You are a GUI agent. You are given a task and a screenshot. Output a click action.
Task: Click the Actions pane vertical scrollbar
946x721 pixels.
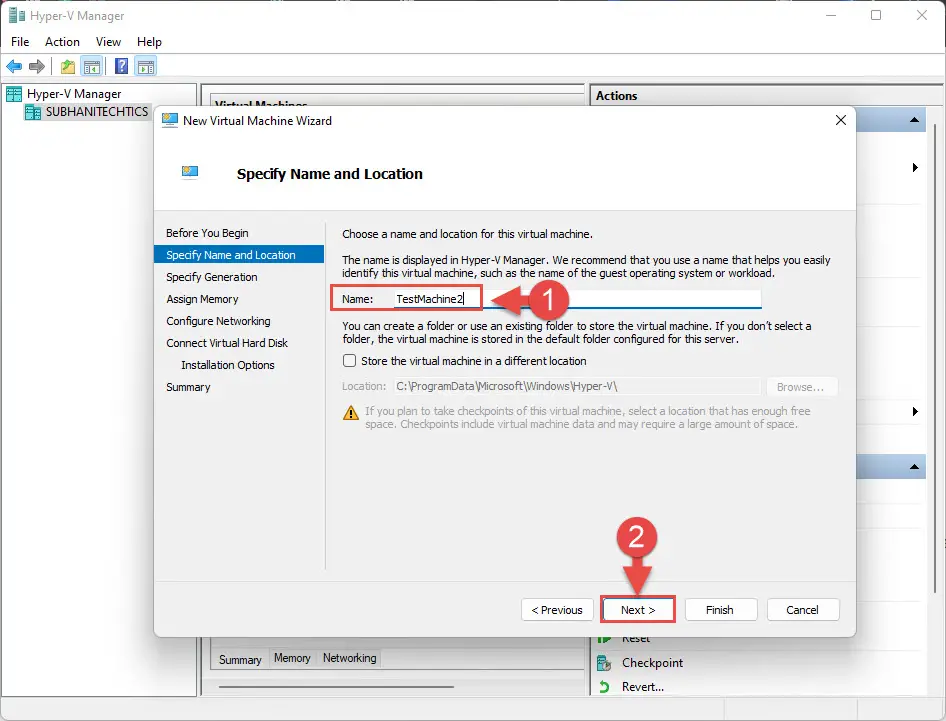[x=935, y=359]
